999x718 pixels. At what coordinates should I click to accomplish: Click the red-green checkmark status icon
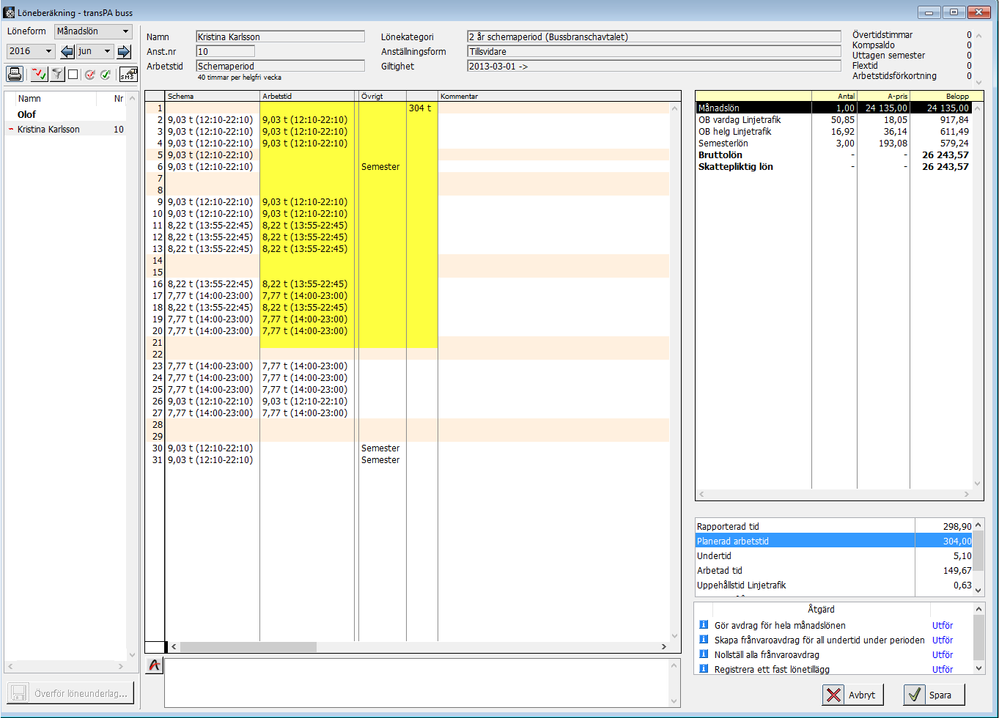click(x=40, y=75)
